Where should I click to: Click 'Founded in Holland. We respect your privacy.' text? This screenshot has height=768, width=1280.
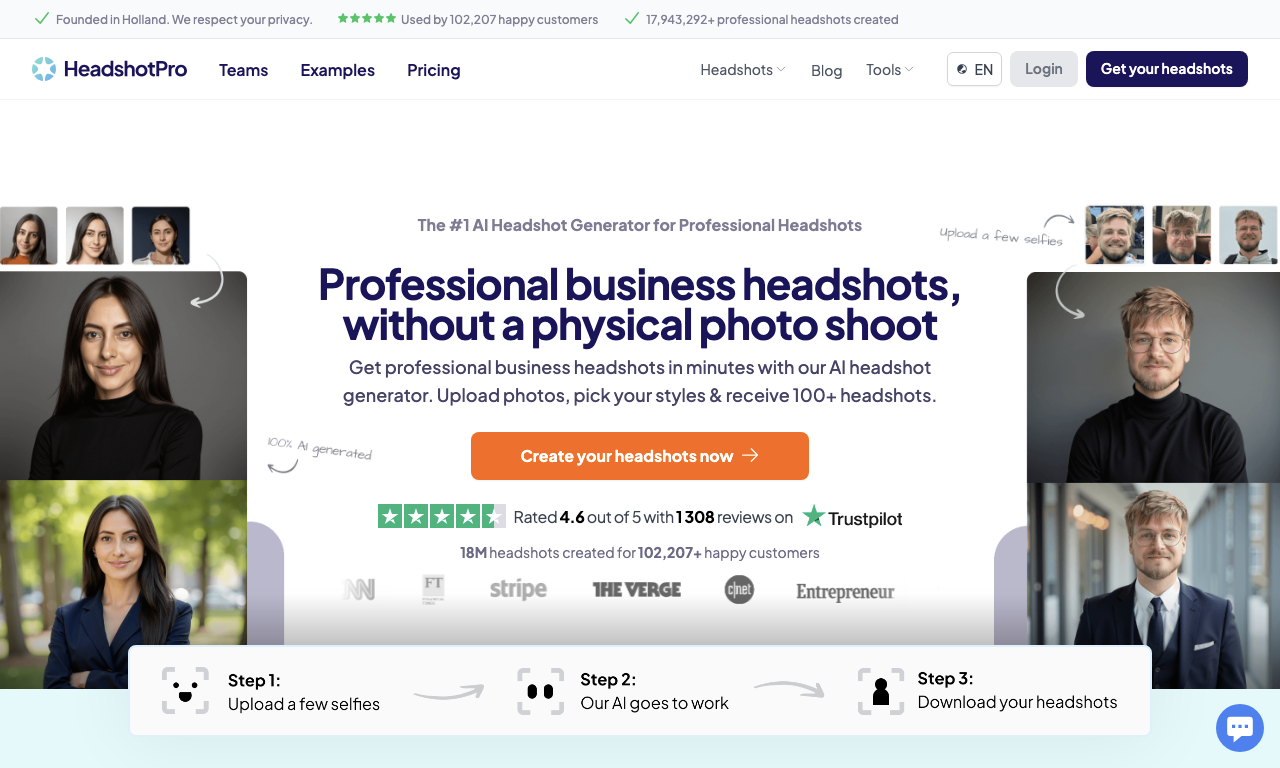pos(184,19)
